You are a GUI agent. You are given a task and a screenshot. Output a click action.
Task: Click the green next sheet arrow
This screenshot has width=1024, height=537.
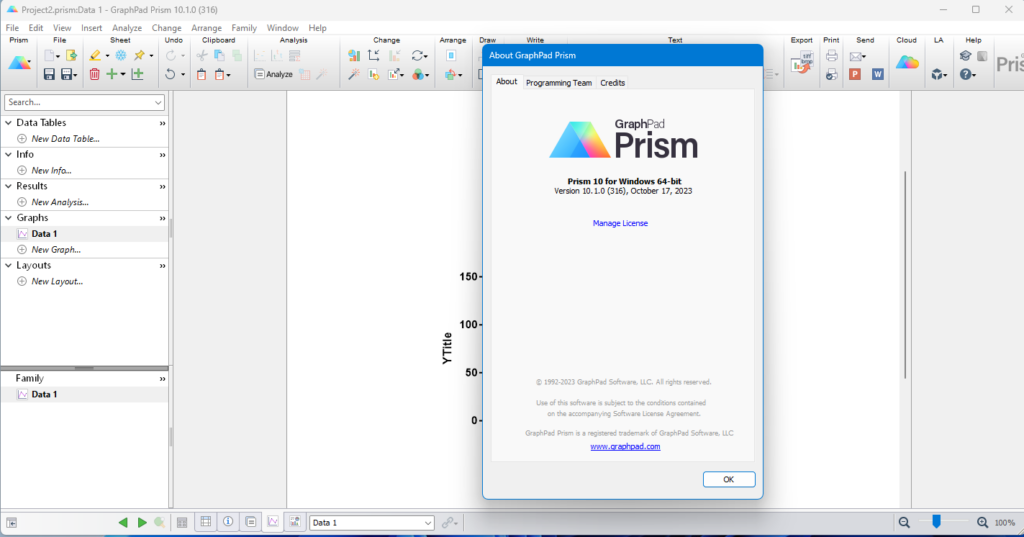[x=142, y=523]
